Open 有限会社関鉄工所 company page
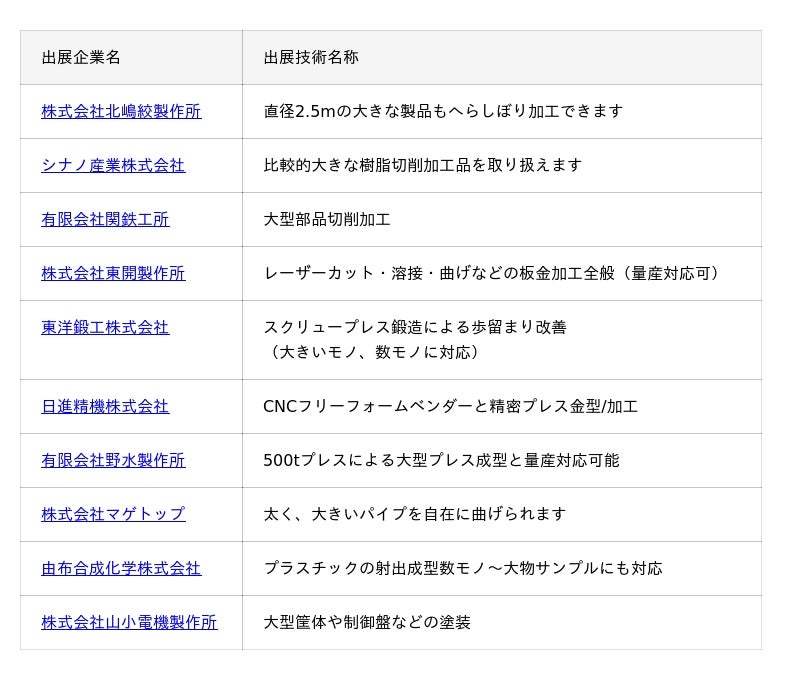This screenshot has height=680, width=800. pyautogui.click(x=105, y=219)
